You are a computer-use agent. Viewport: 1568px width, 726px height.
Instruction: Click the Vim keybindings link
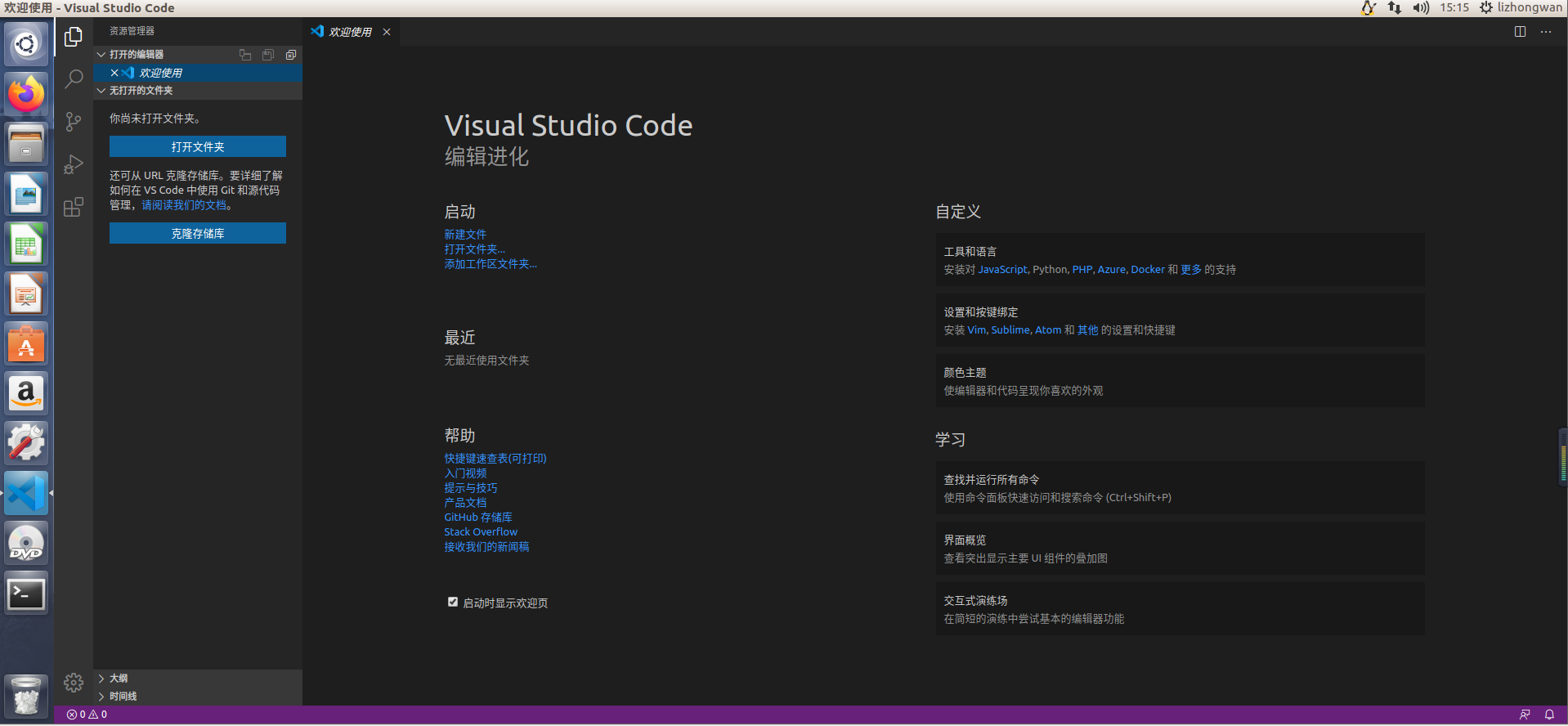[977, 330]
